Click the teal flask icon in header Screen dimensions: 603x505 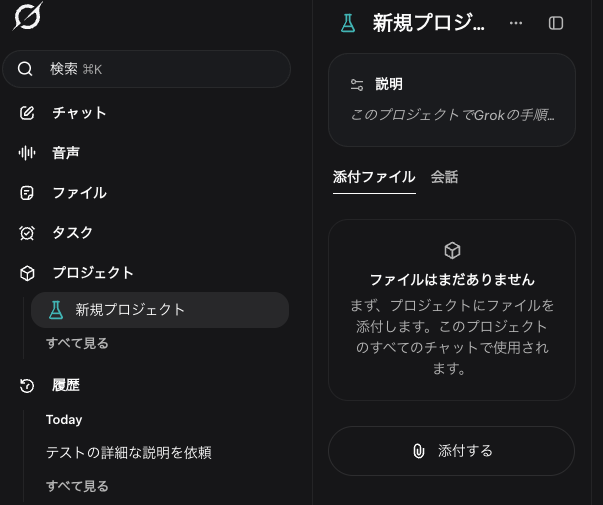[348, 23]
